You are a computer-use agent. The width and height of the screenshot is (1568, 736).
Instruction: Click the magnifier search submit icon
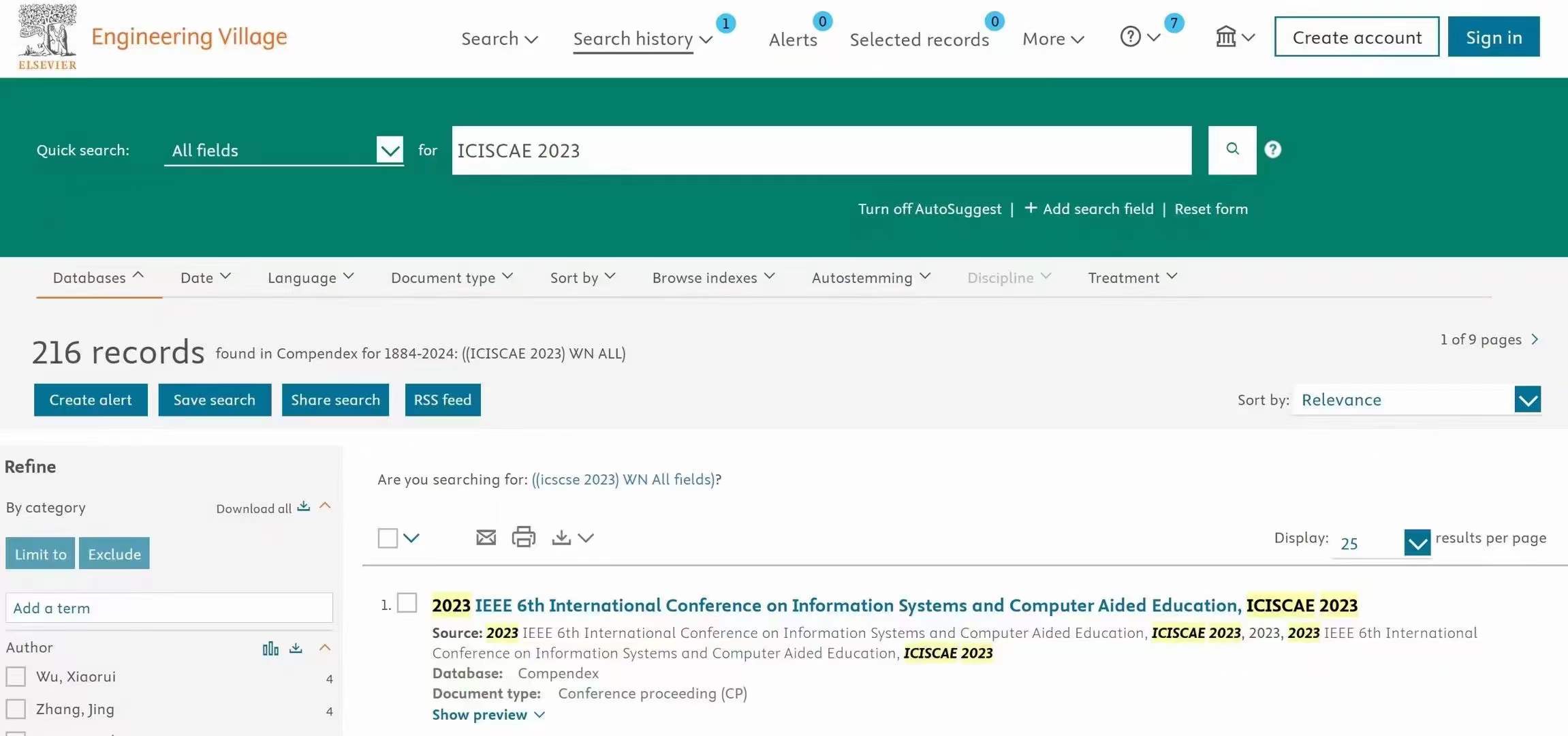click(x=1232, y=149)
